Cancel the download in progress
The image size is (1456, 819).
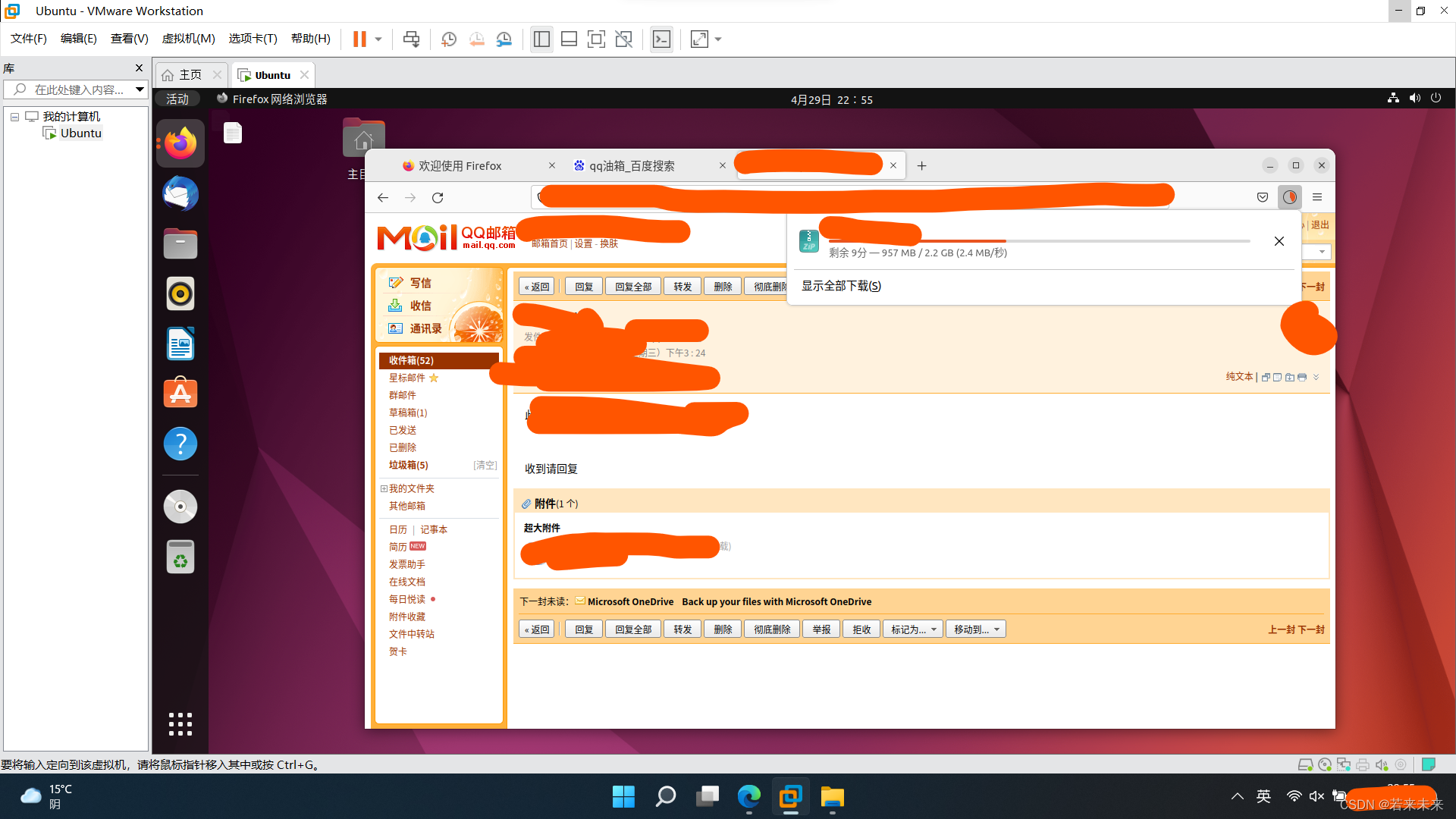pyautogui.click(x=1279, y=241)
